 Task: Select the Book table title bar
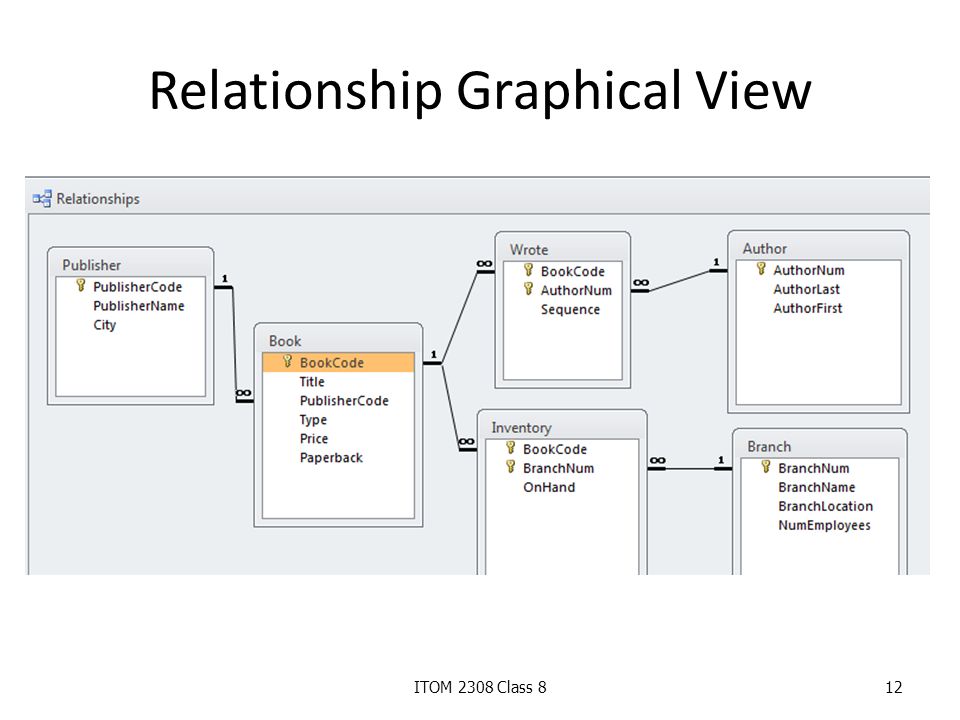pyautogui.click(x=338, y=340)
